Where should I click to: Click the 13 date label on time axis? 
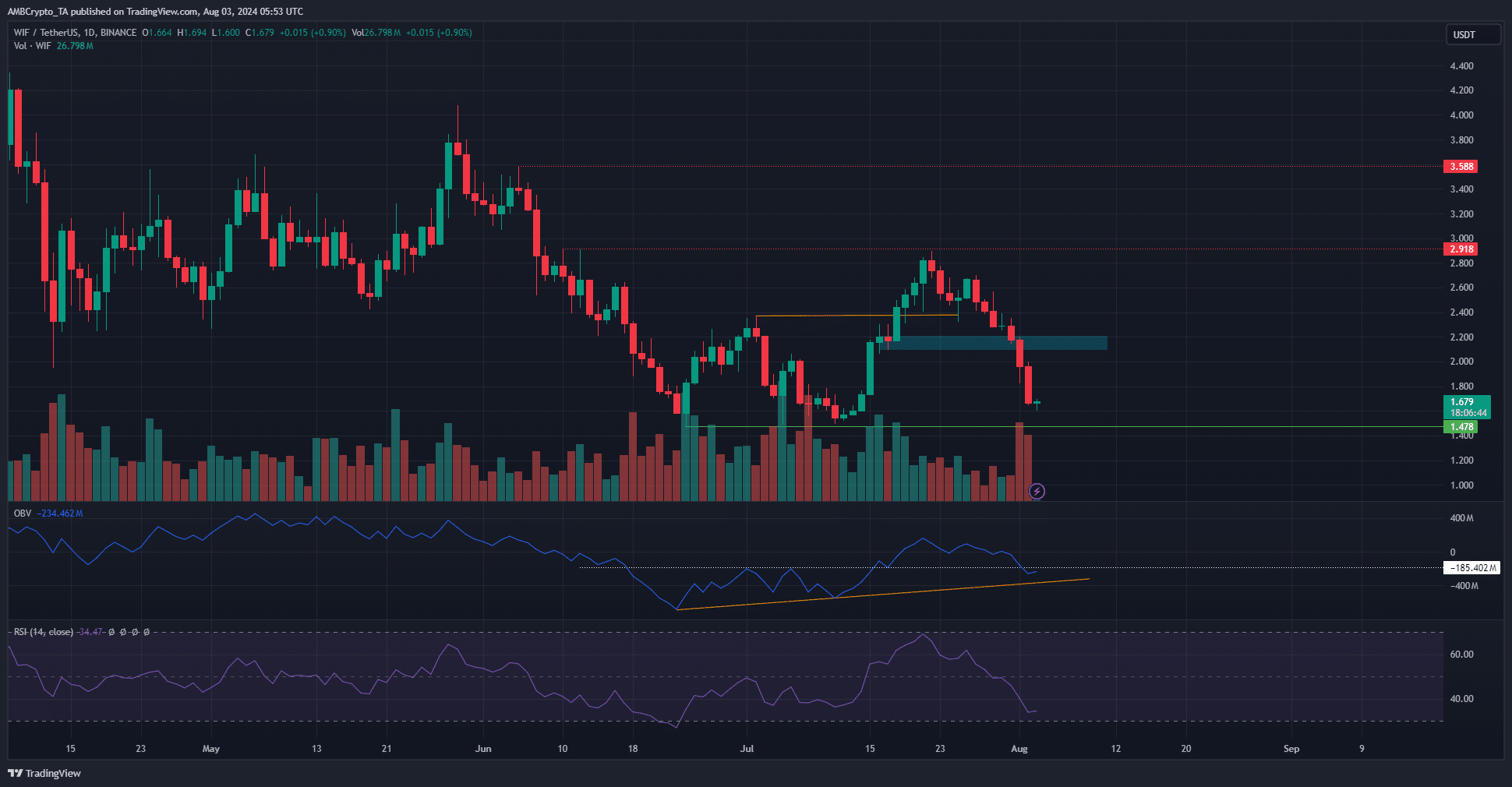[316, 749]
